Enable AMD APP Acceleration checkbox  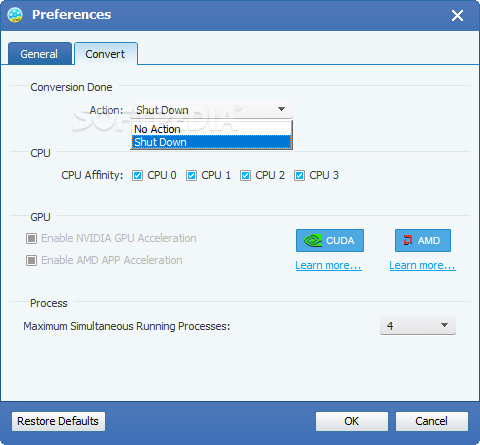pyautogui.click(x=31, y=260)
